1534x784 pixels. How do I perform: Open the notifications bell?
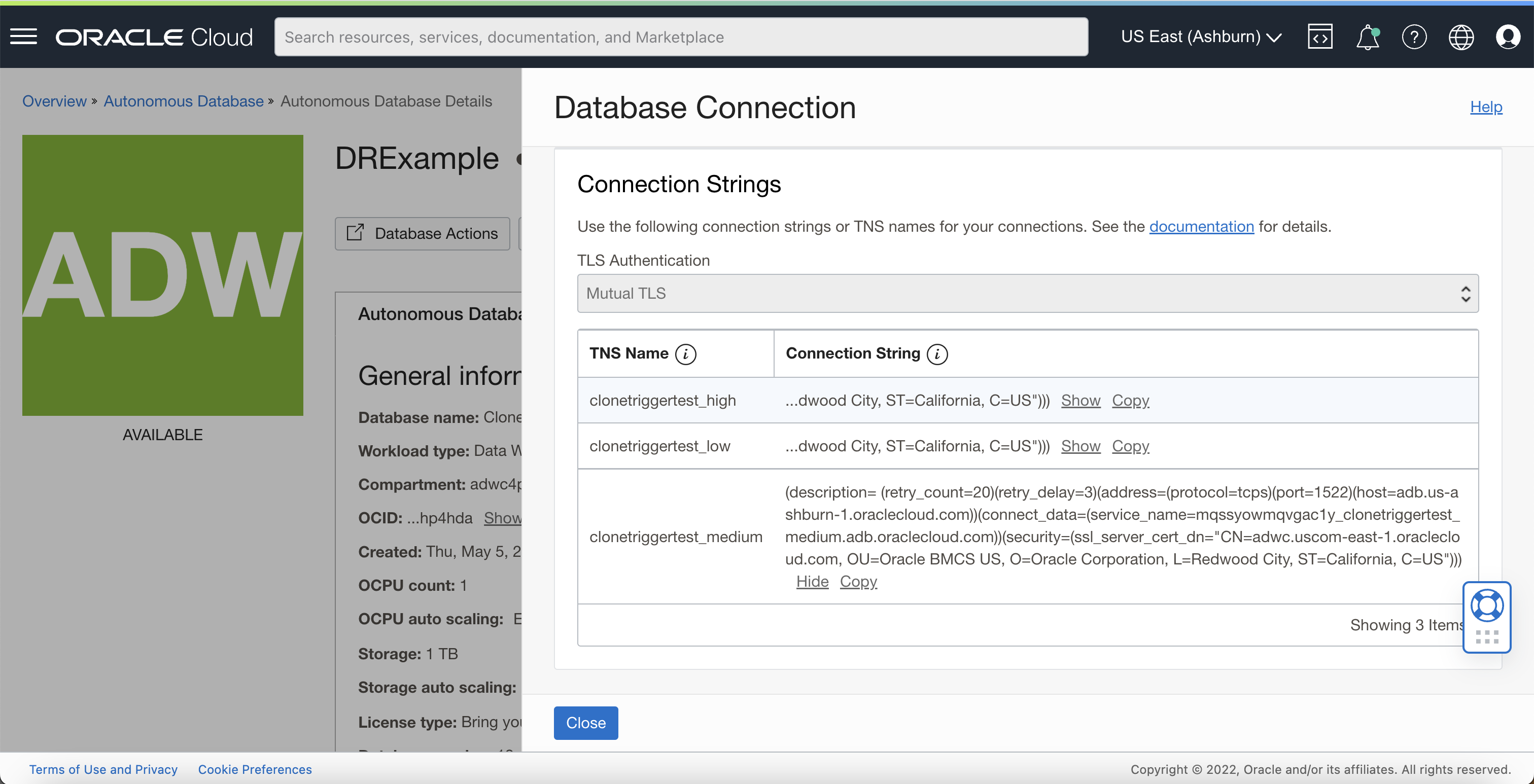(x=1367, y=37)
